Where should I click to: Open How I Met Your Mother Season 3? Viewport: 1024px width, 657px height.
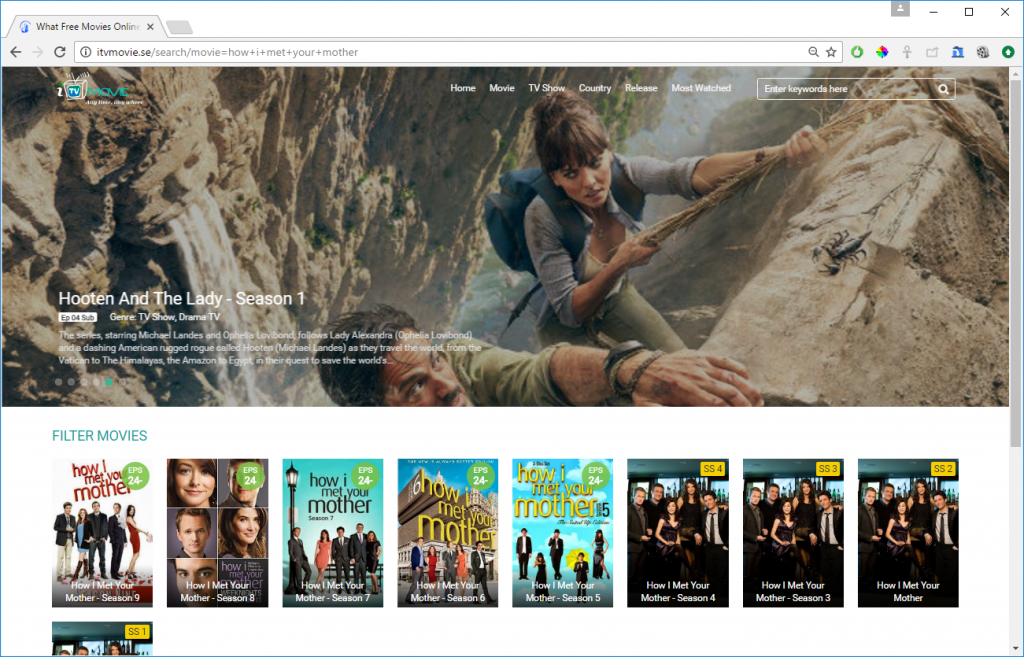pos(793,533)
